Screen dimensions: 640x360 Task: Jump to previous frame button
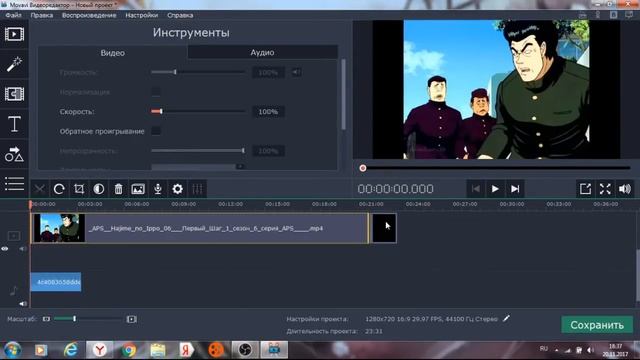[476, 189]
